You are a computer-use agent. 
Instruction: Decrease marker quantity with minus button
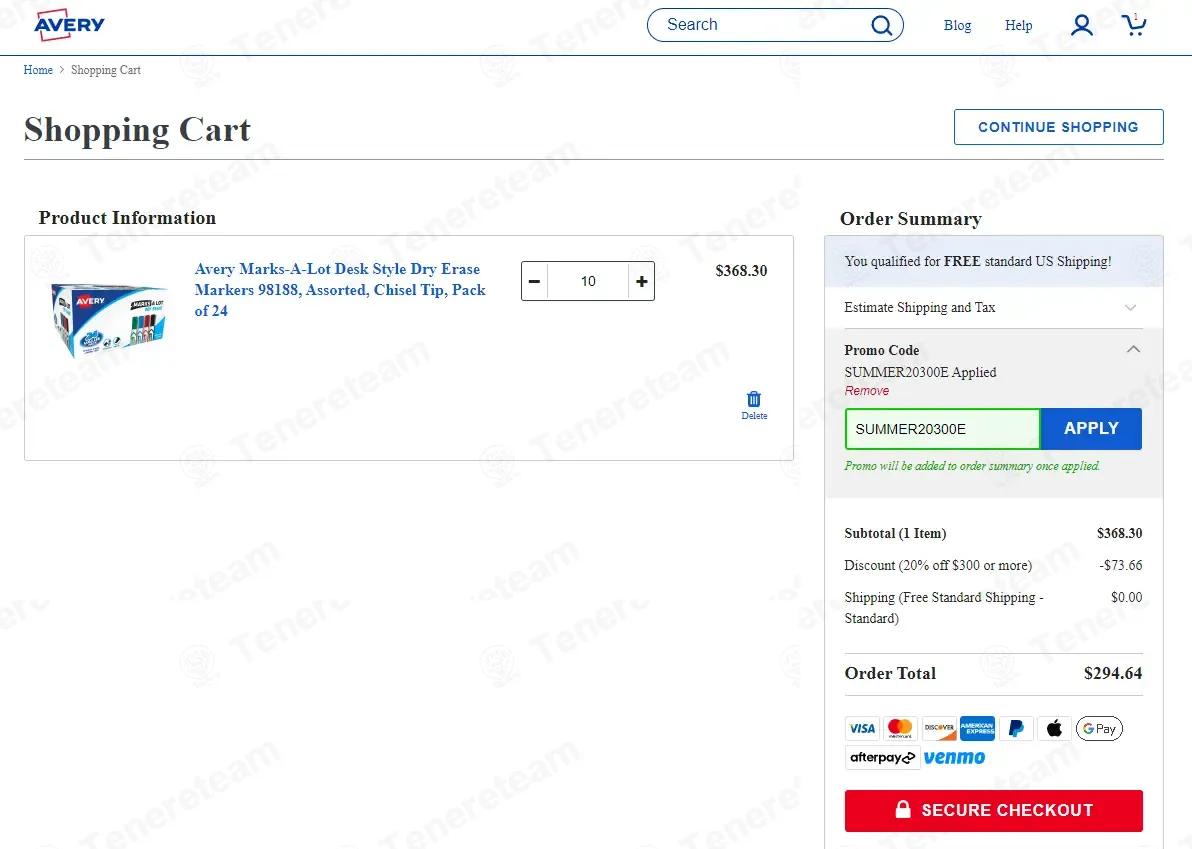pyautogui.click(x=534, y=281)
